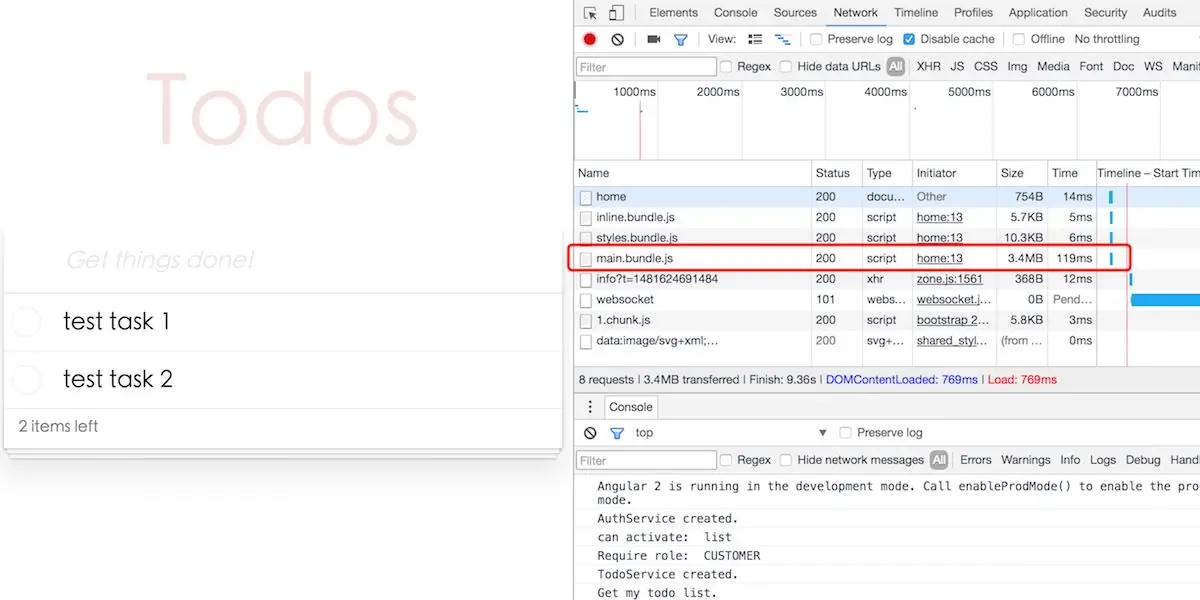Click the websocket pending bar in the waterfall
1200x600 pixels.
click(x=1165, y=300)
